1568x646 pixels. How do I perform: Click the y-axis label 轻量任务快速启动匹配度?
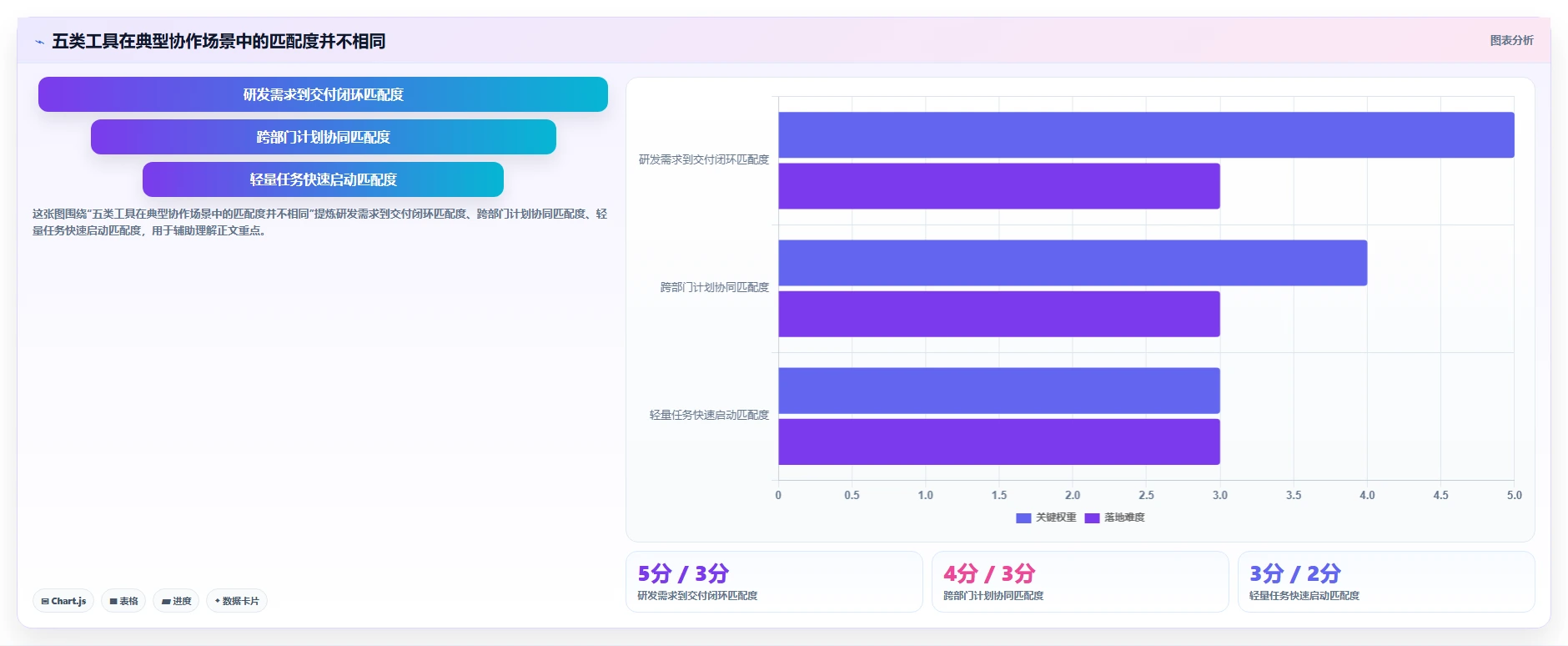coord(709,415)
